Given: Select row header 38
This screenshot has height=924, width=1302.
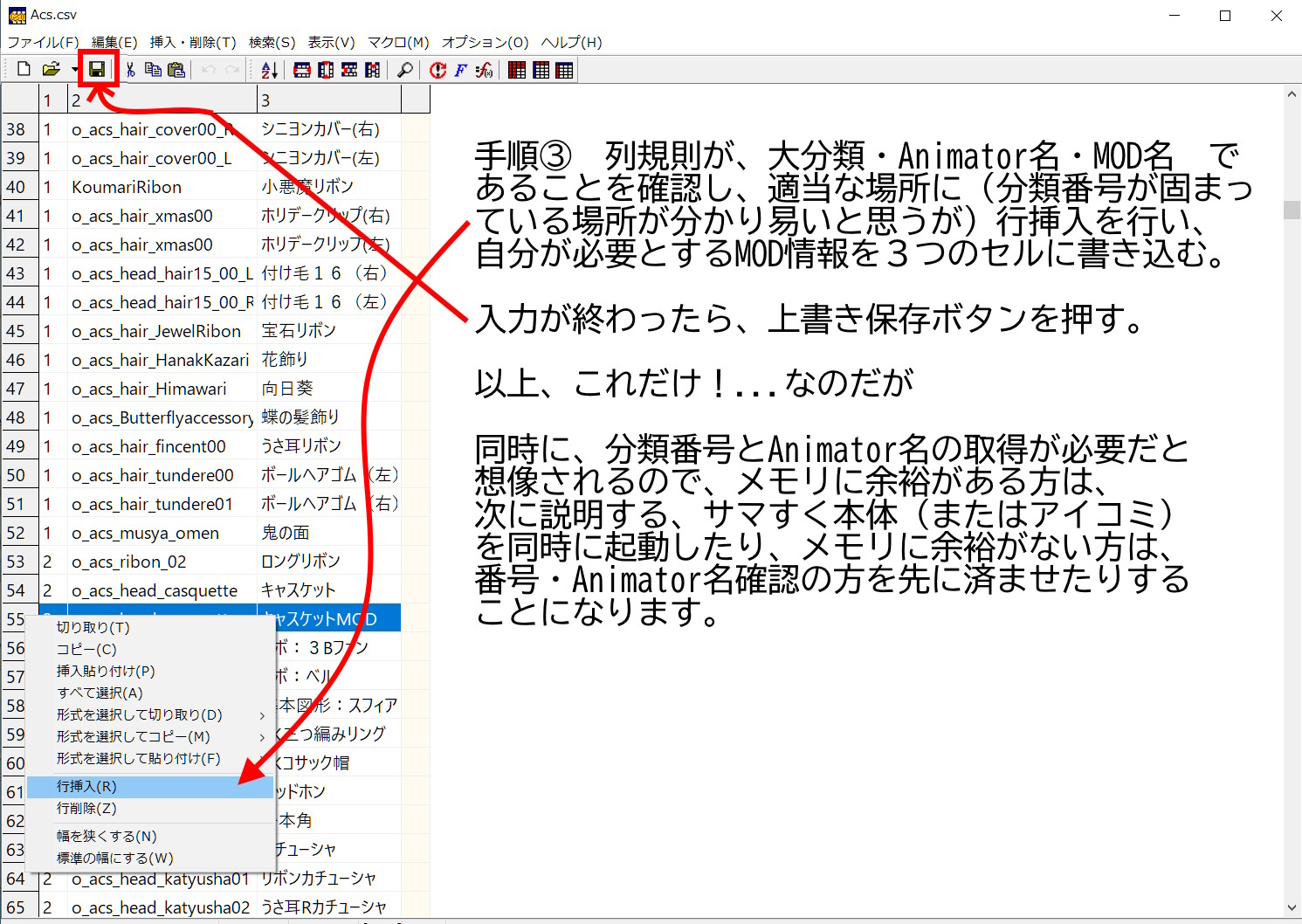Looking at the screenshot, I should 19,129.
